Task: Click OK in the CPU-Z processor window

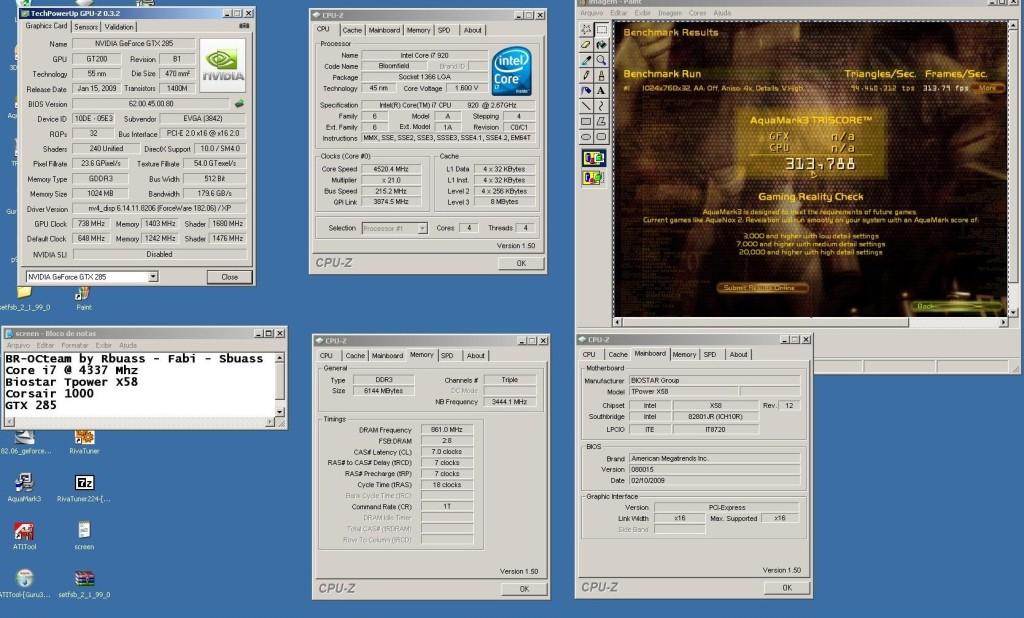Action: [x=520, y=263]
